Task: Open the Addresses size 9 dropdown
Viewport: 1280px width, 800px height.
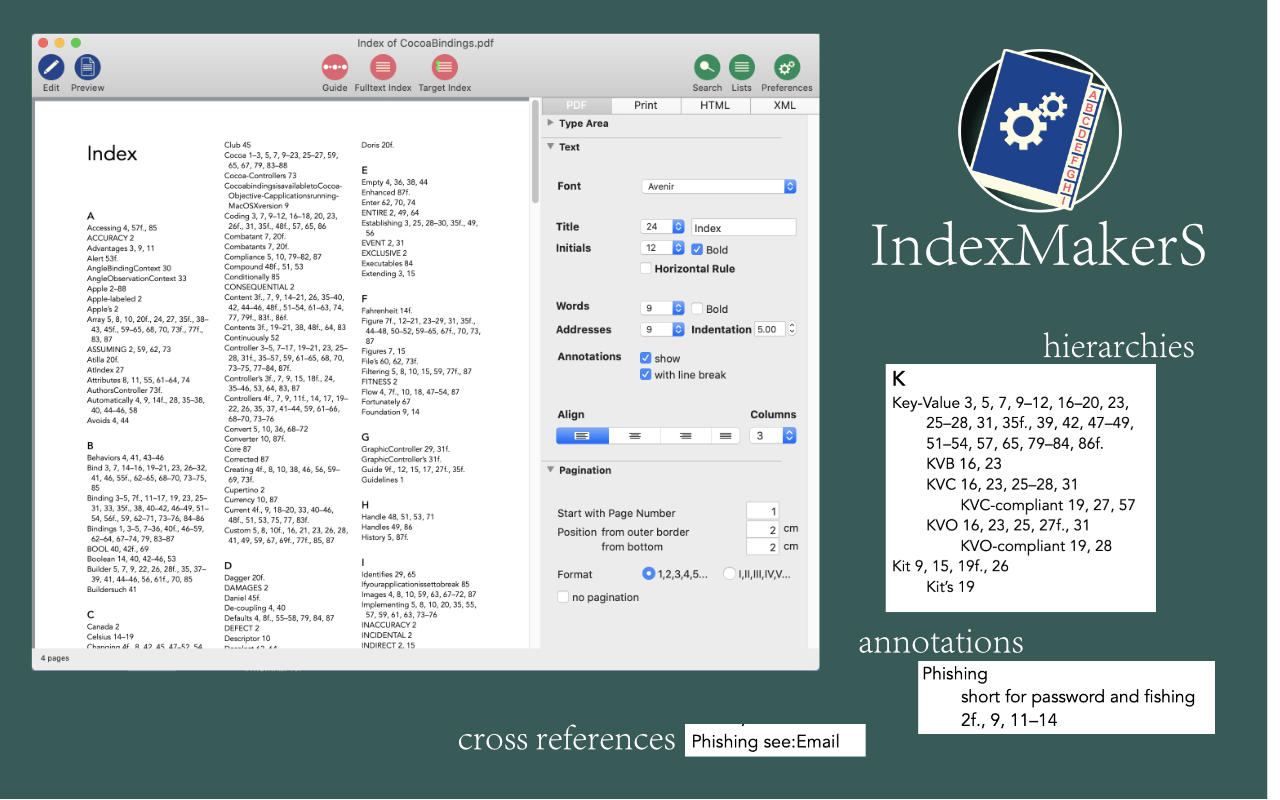Action: (x=663, y=329)
